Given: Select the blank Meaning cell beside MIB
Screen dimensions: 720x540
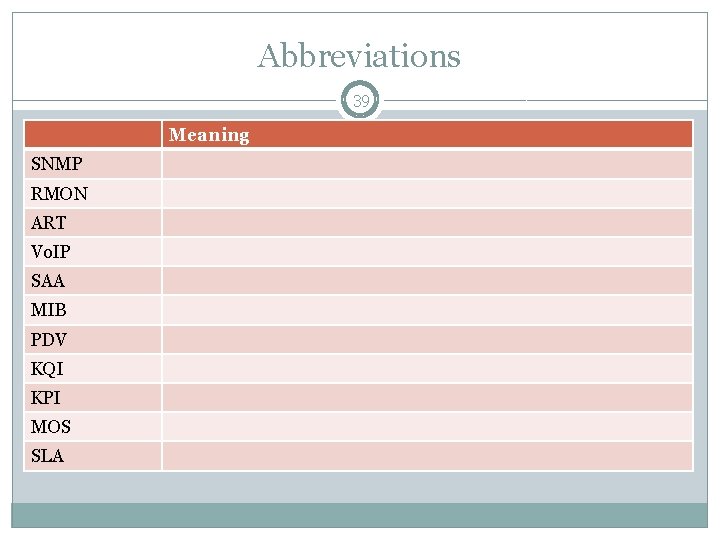Looking at the screenshot, I should 427,310.
